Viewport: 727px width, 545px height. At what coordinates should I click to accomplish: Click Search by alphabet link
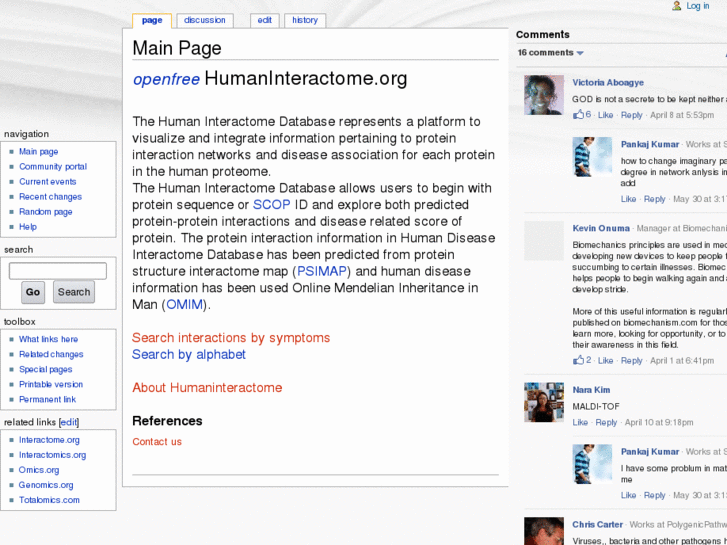189,355
